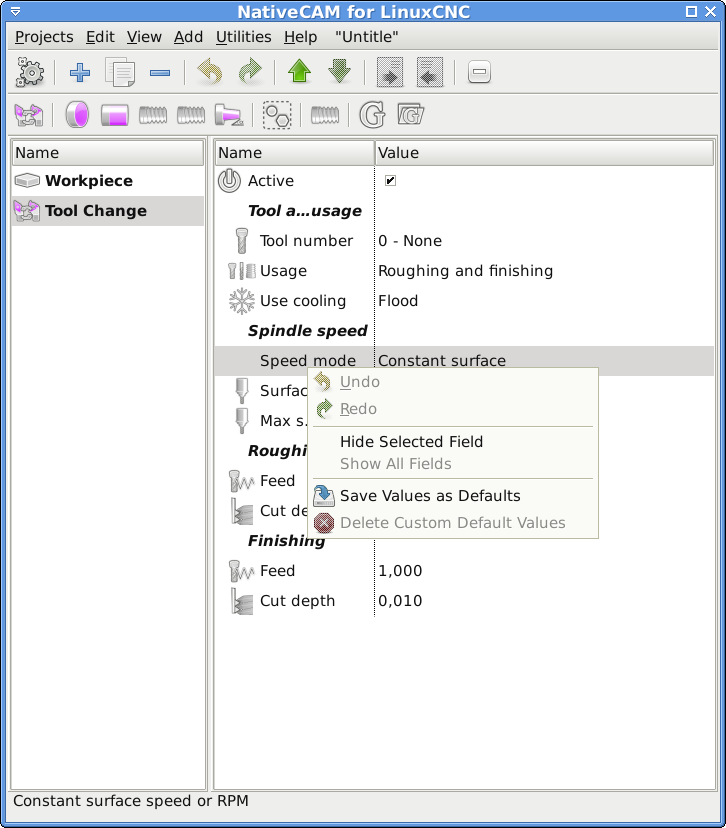726x828 pixels.
Task: Click the first thread icon in toolbar
Action: coord(153,115)
